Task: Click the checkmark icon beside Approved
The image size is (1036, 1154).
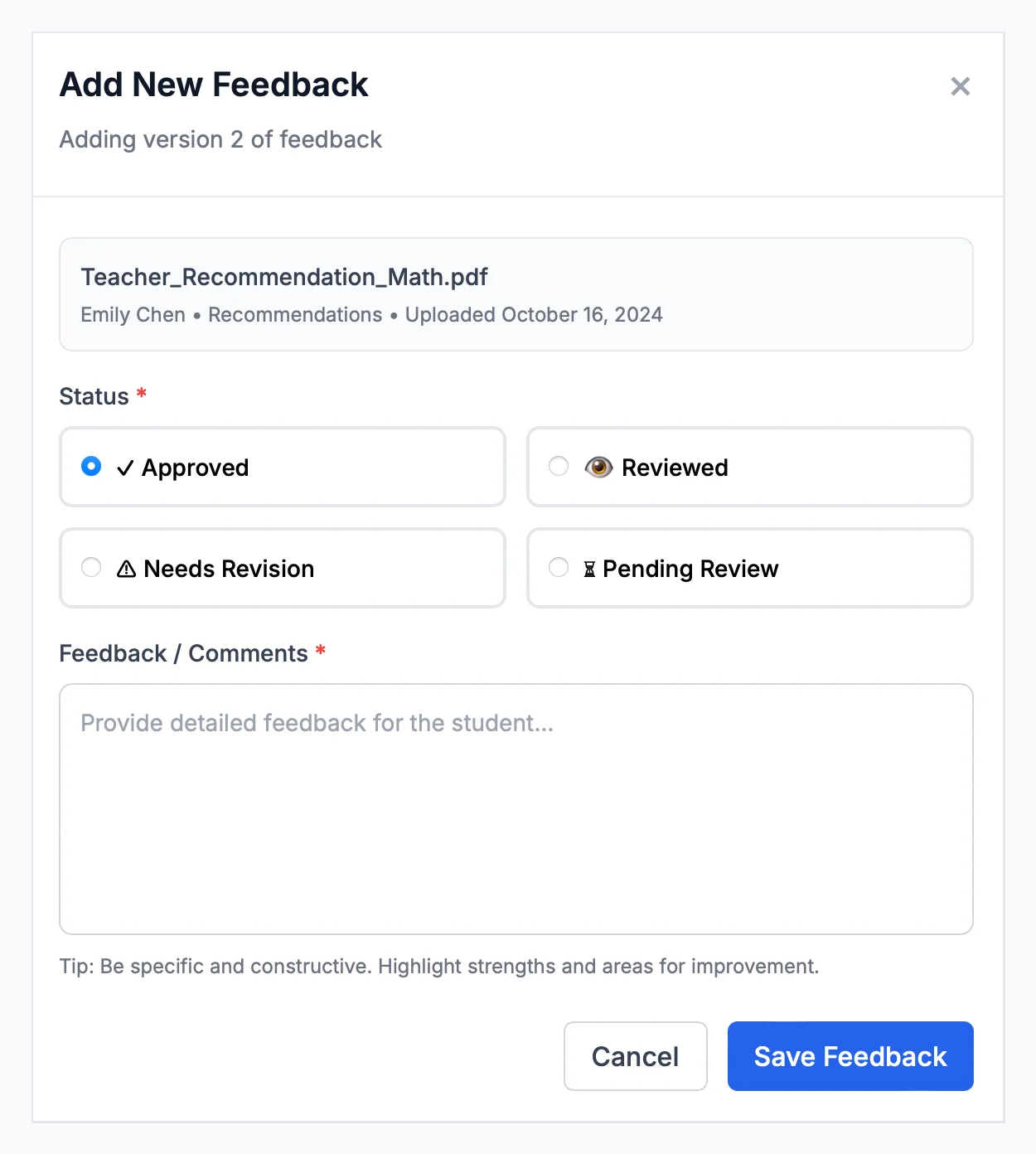Action: 125,468
